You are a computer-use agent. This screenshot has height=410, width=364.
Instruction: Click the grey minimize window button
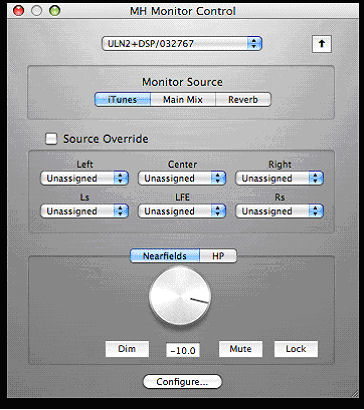coord(37,11)
